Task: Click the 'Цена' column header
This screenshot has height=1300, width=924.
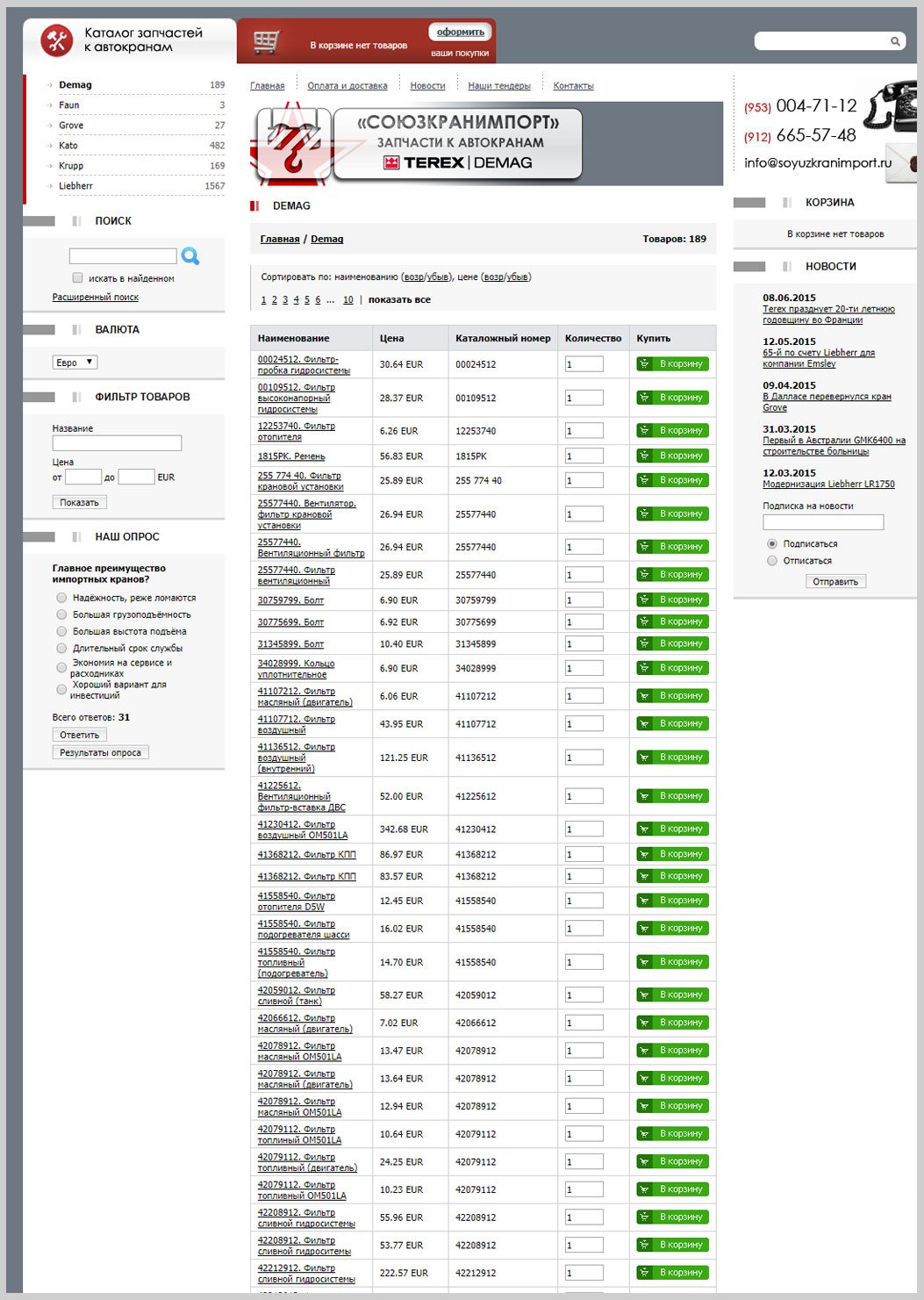Action: pyautogui.click(x=392, y=339)
